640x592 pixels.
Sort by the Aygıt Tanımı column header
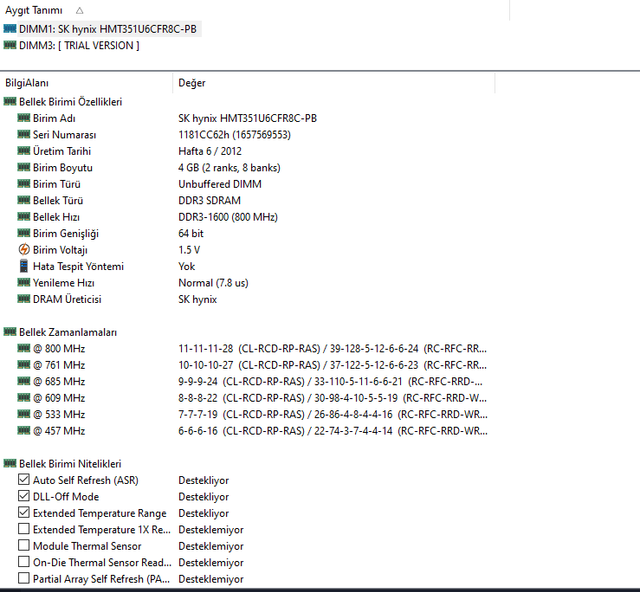(x=34, y=10)
